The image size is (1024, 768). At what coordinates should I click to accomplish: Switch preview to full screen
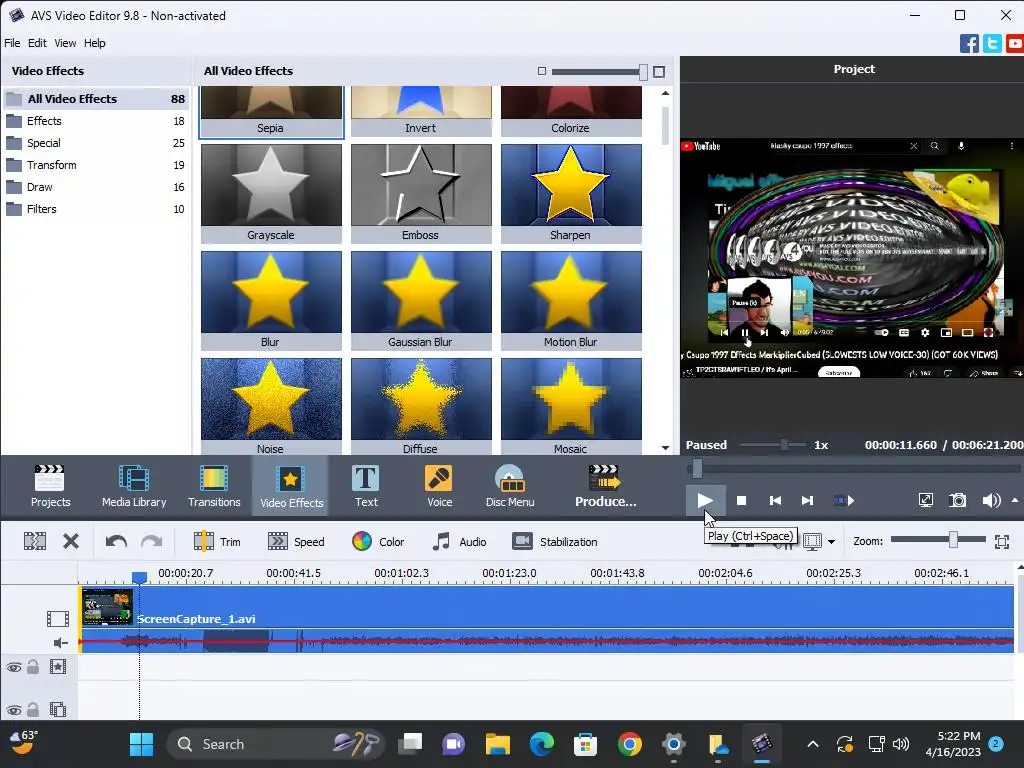[x=925, y=500]
